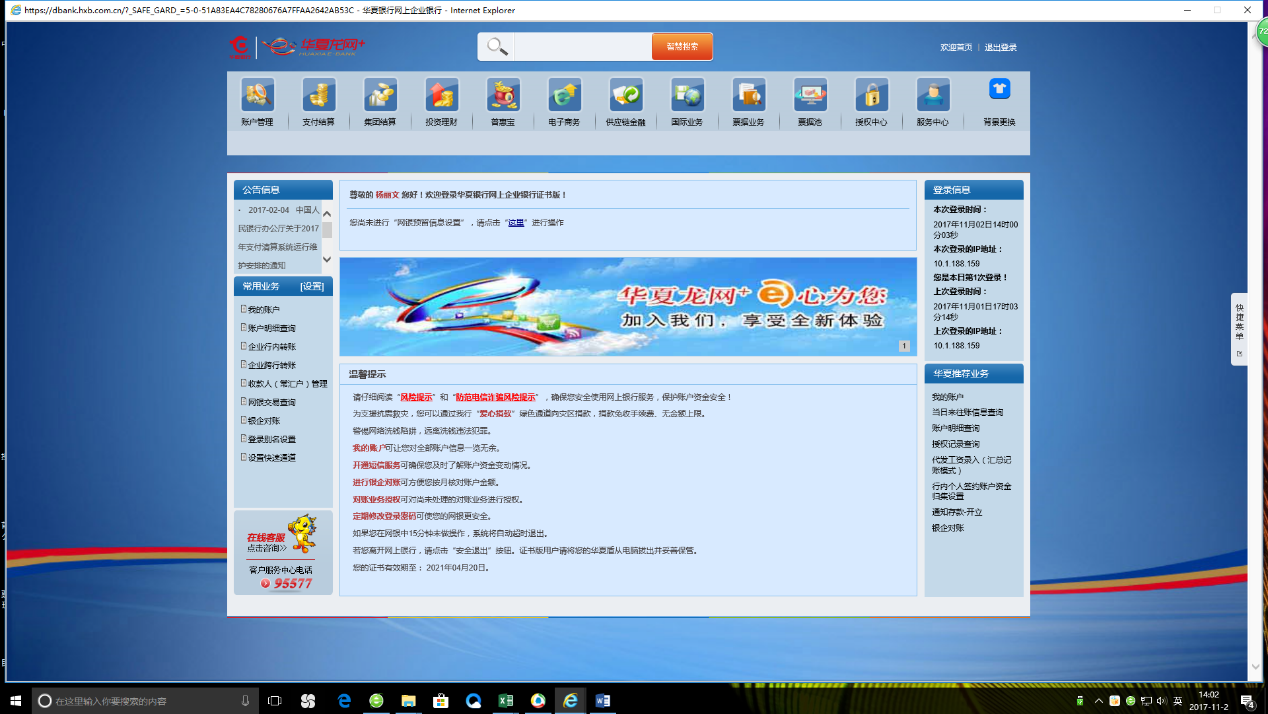Open the 投资理财 investment icon

coord(441,95)
